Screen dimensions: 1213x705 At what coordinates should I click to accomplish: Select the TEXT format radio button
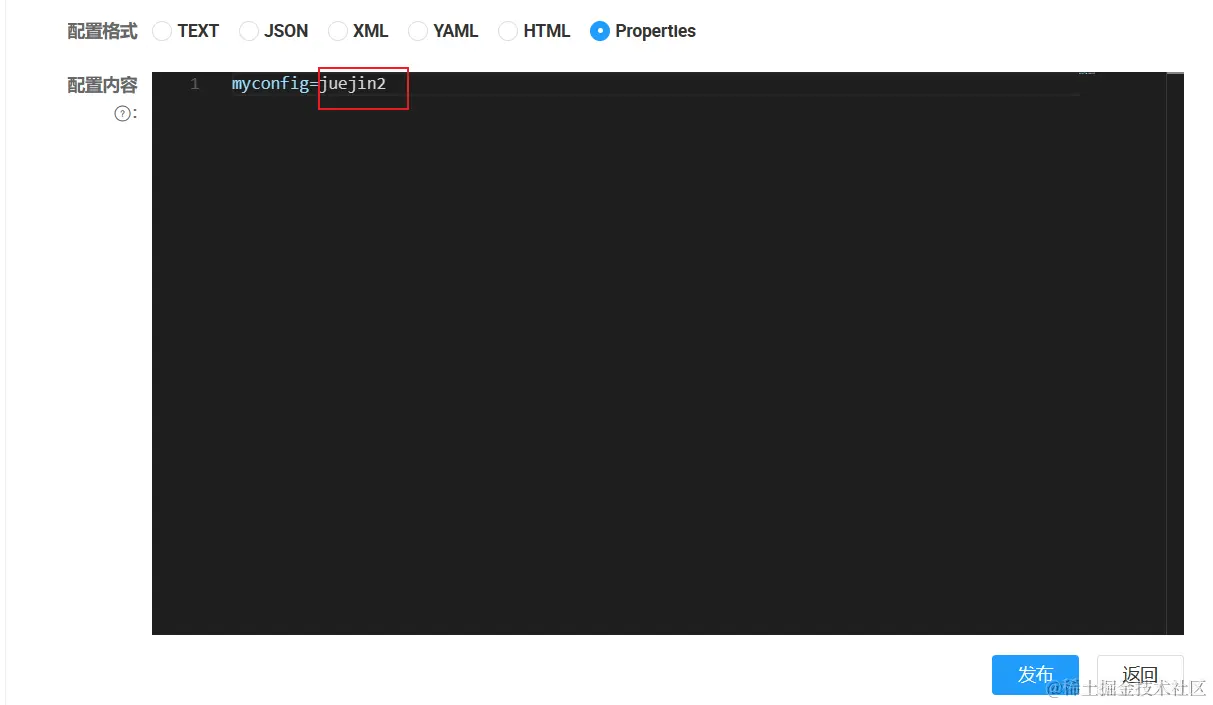(162, 31)
